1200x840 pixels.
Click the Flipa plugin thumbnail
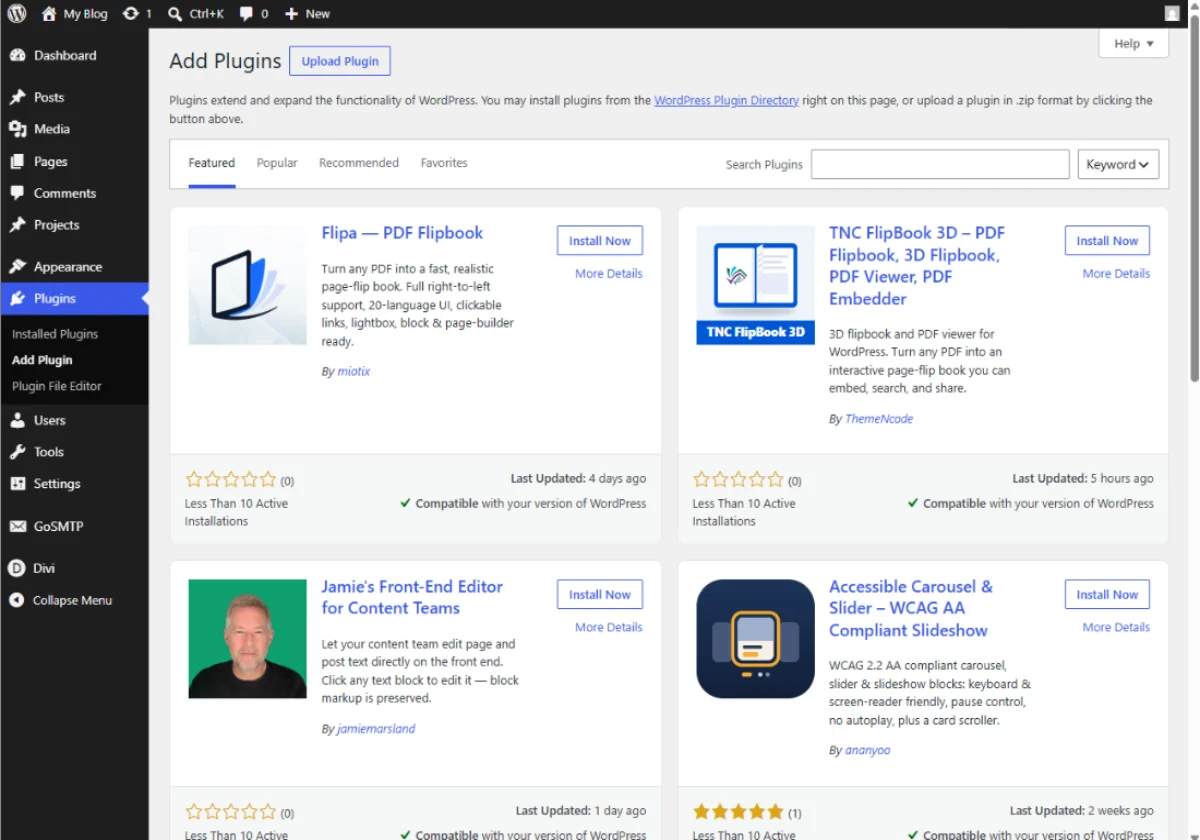point(248,285)
